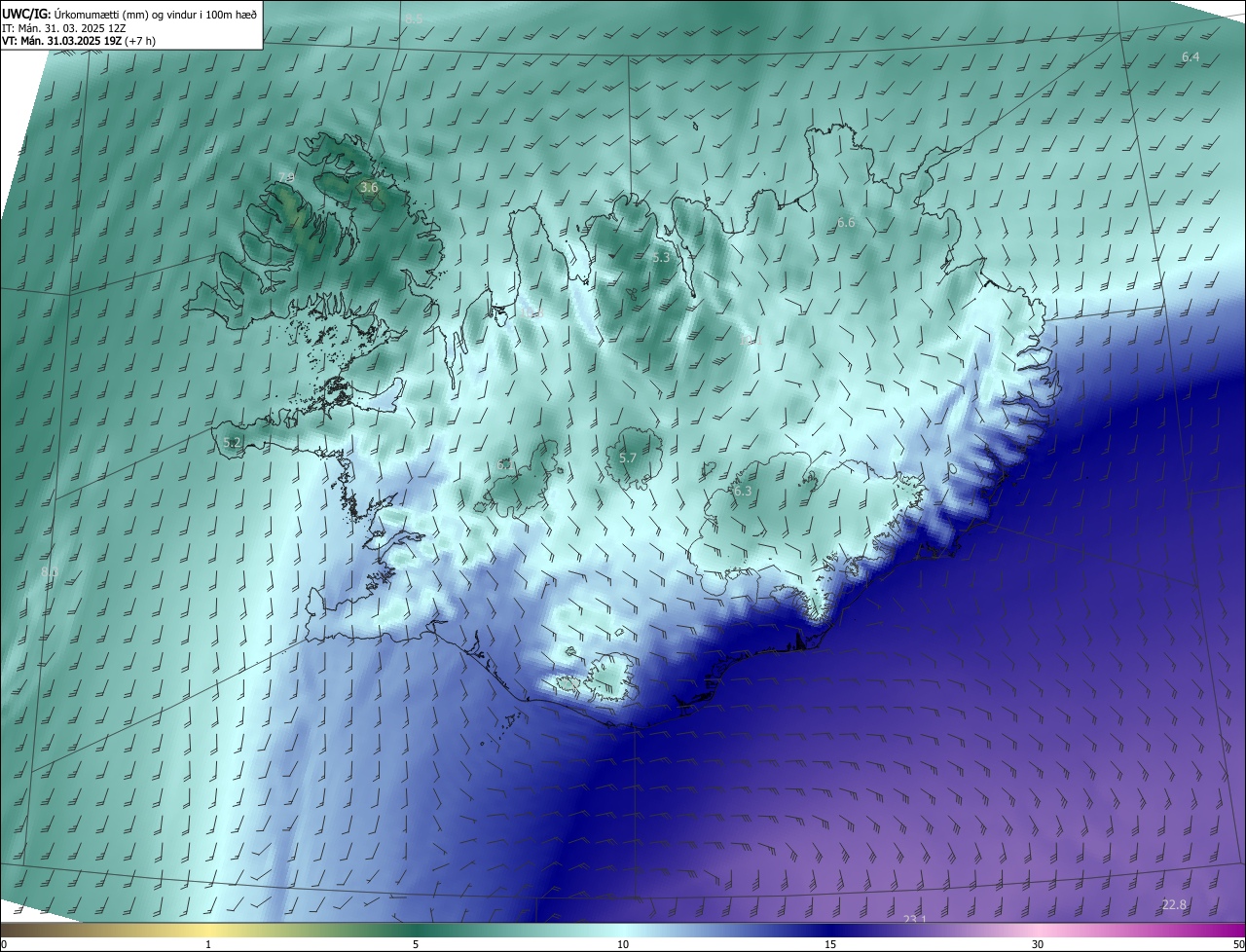Click the 50 tick label on the colorbar
Image resolution: width=1246 pixels, height=952 pixels.
(1238, 944)
